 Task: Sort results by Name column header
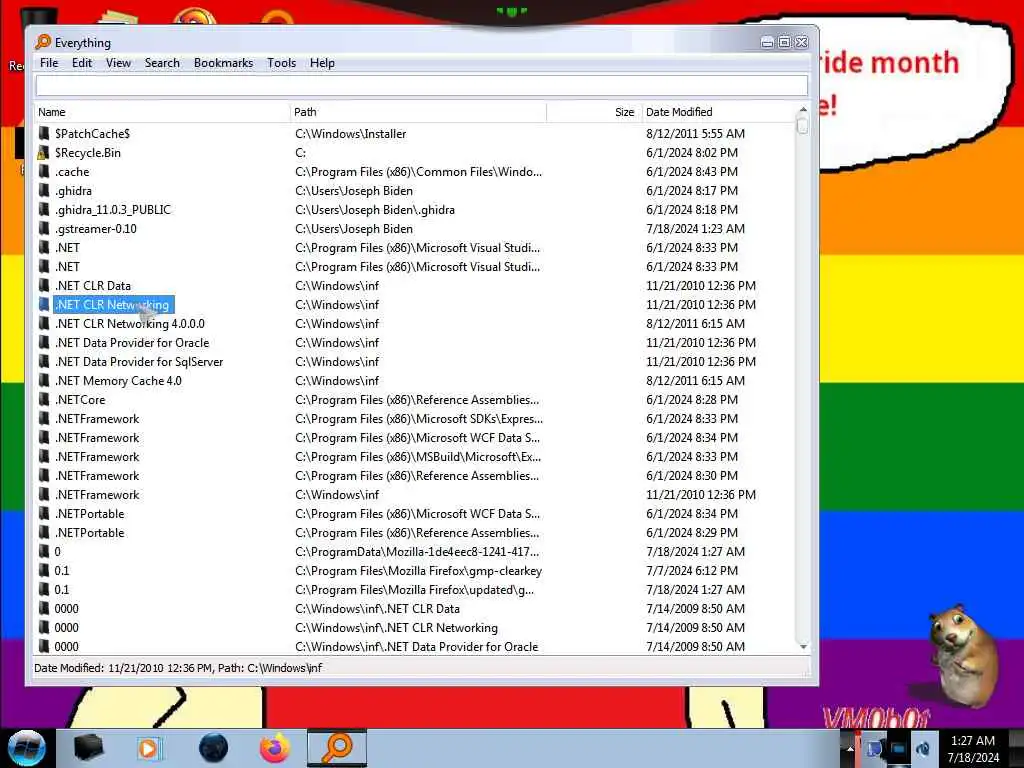point(162,112)
